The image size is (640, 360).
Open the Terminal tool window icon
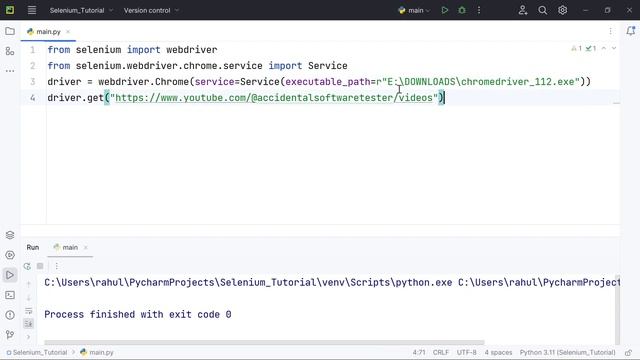(x=10, y=295)
